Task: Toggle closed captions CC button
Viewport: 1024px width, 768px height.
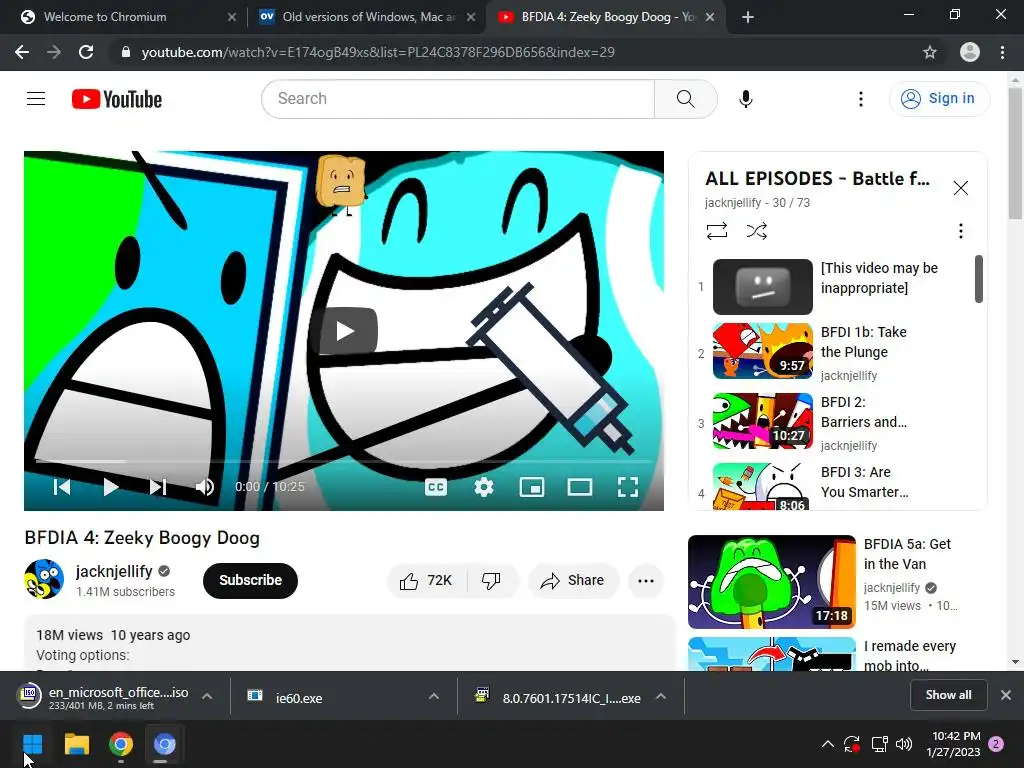Action: 436,487
